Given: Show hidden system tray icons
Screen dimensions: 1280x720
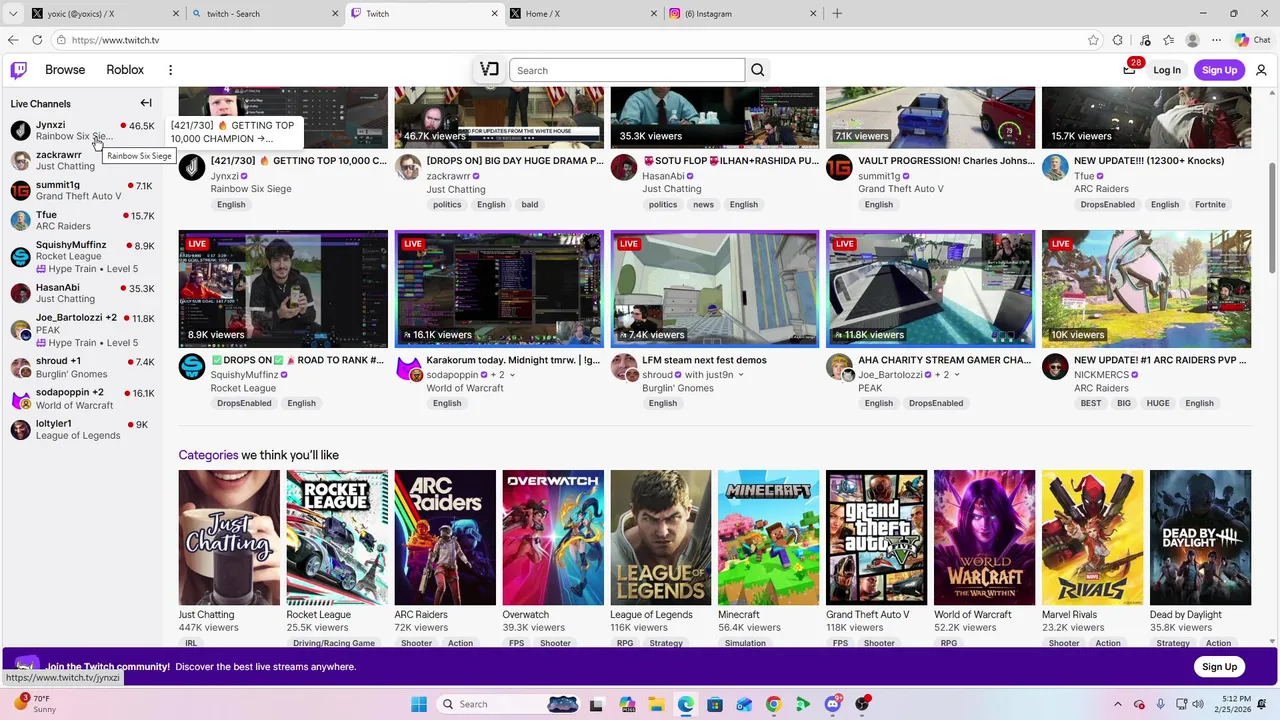Looking at the screenshot, I should pos(1118,704).
